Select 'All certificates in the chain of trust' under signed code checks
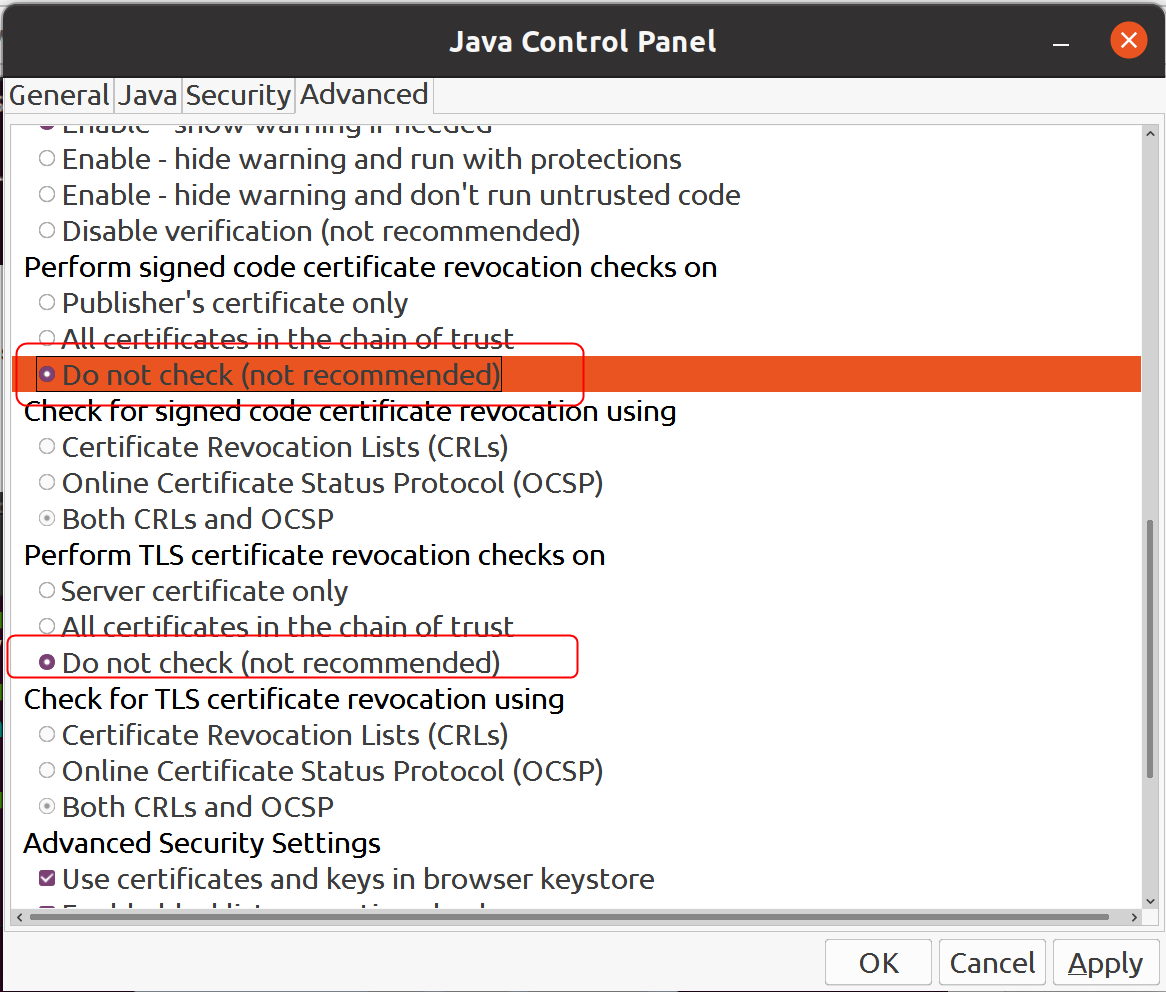Screen dimensions: 1166x992 pos(47,338)
